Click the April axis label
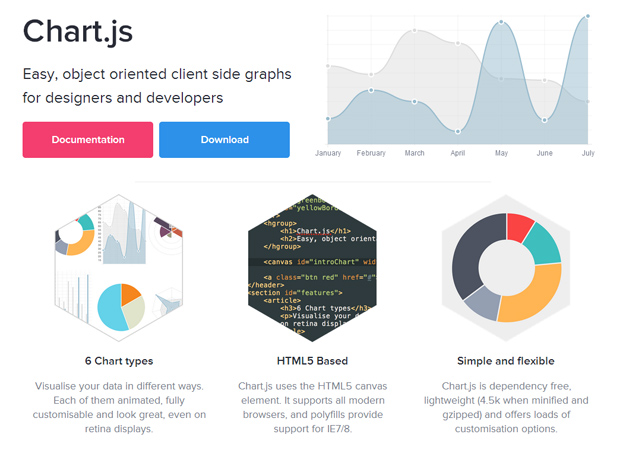Viewport: 620px width, 450px height. click(458, 153)
